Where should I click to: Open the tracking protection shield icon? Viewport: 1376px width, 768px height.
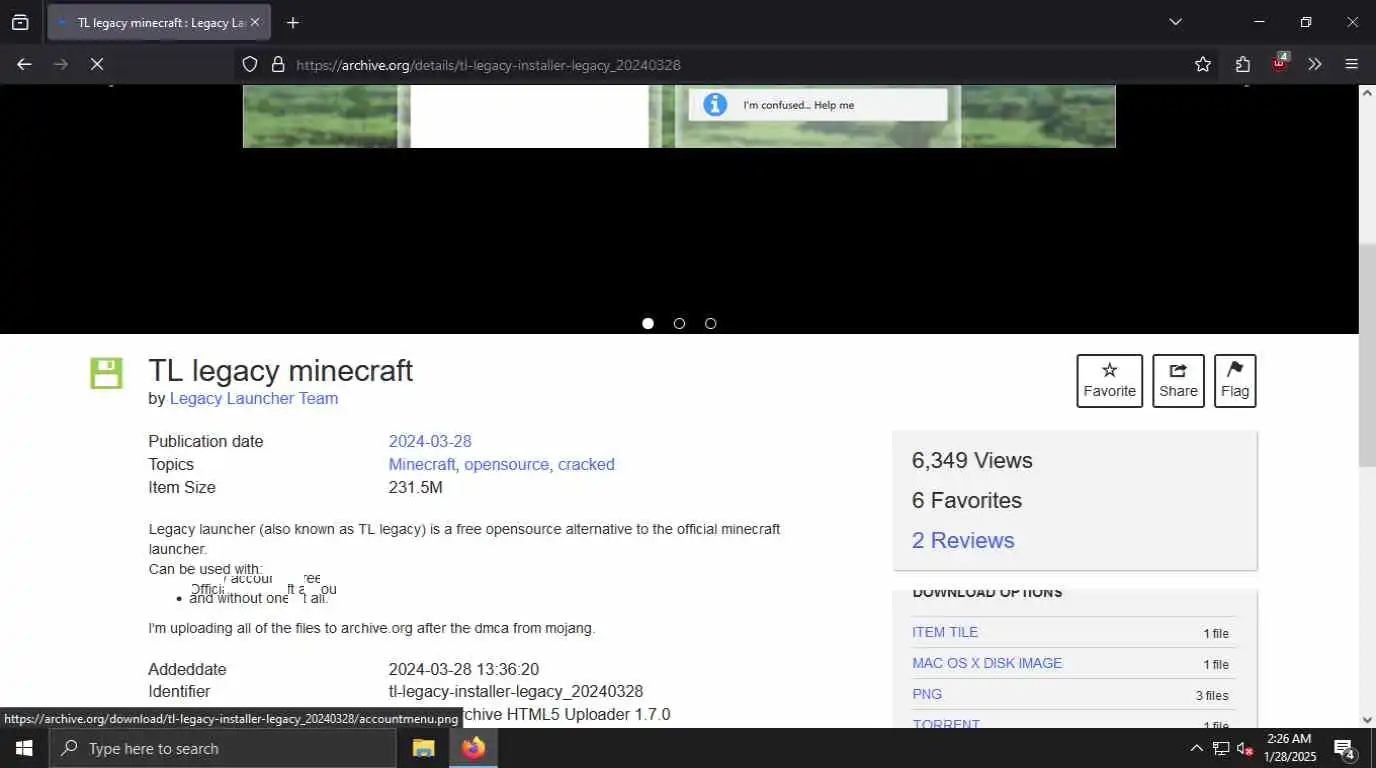pyautogui.click(x=250, y=64)
